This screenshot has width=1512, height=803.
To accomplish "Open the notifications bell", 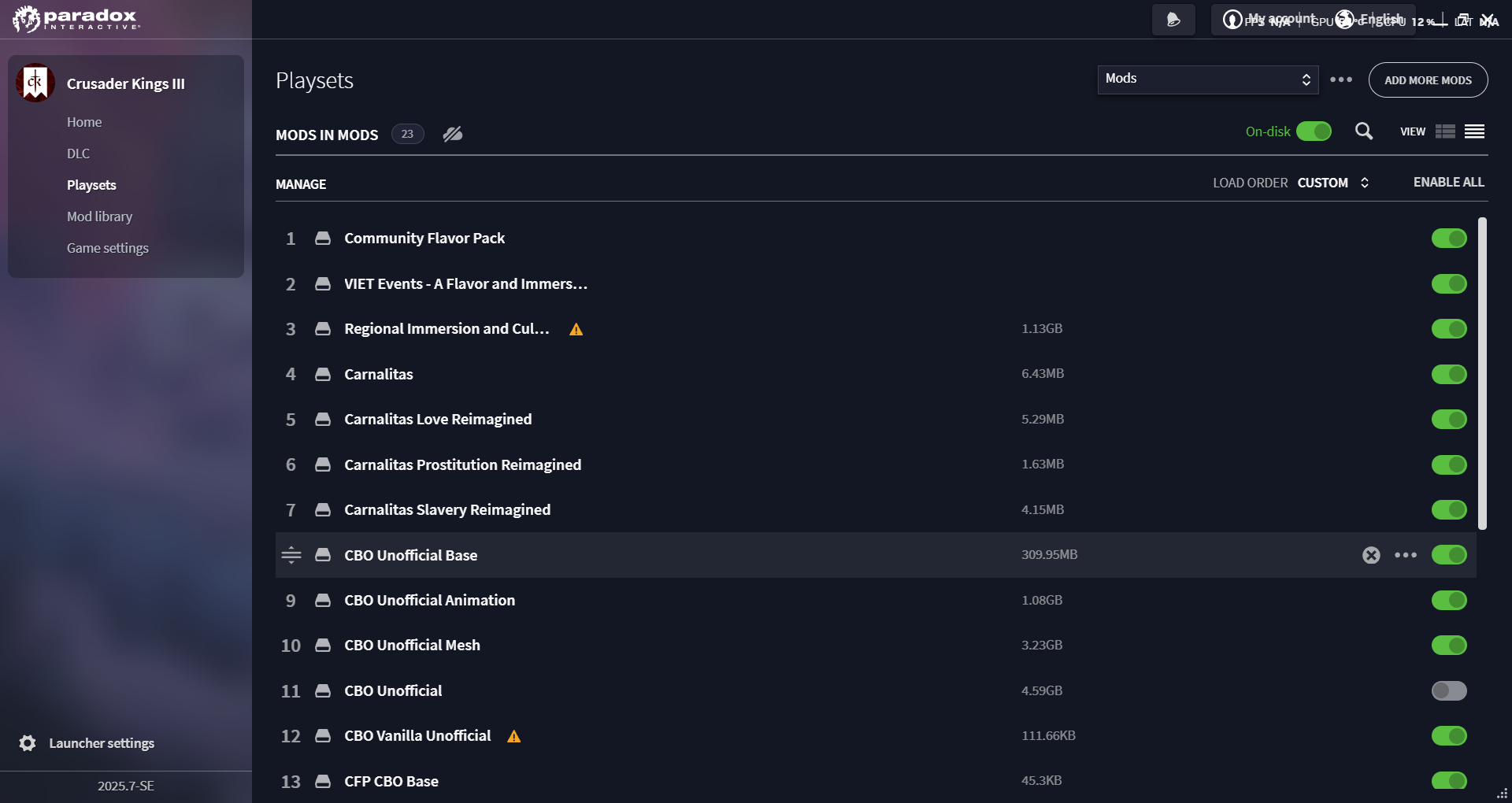I will point(1173,20).
